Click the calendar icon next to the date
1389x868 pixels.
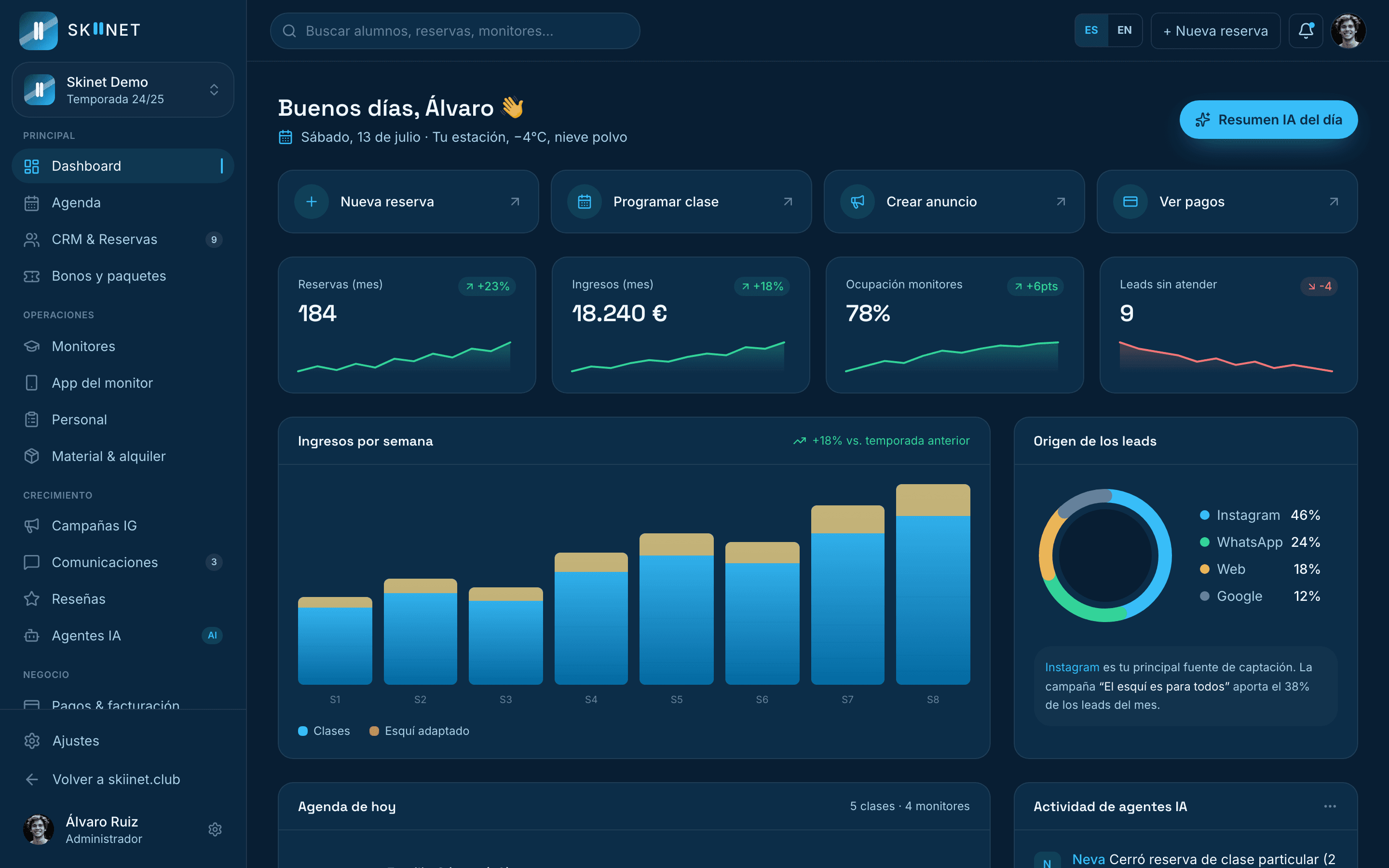285,137
